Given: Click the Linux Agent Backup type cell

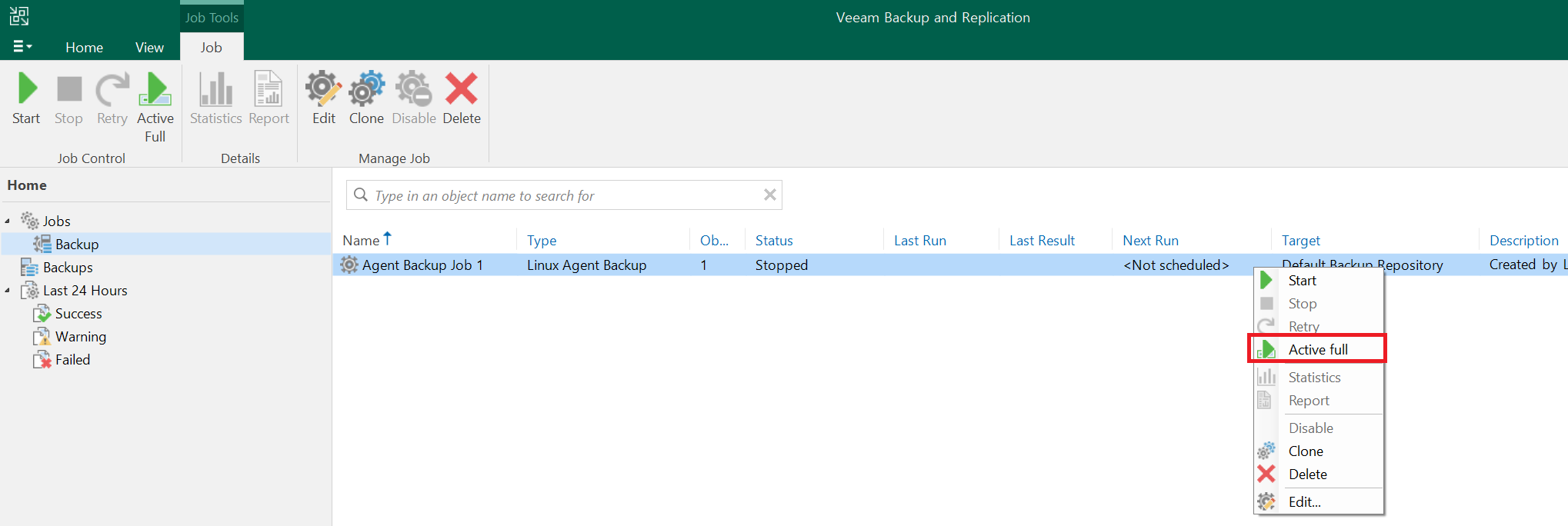Looking at the screenshot, I should [586, 265].
